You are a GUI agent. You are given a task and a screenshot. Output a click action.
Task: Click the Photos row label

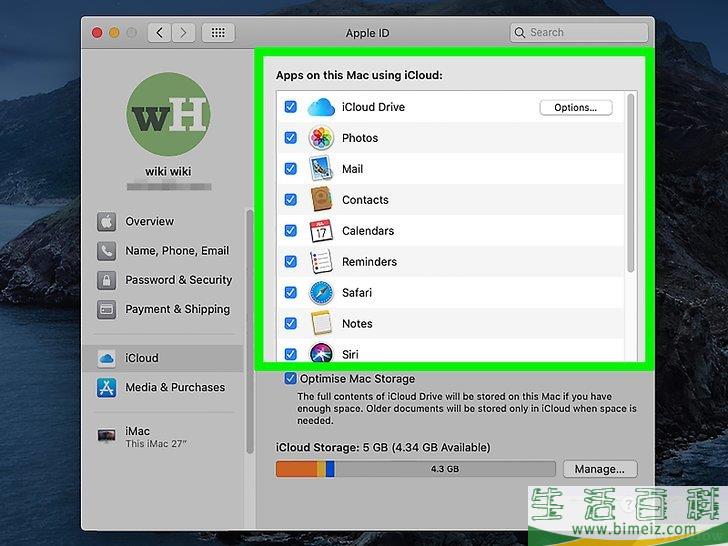click(360, 138)
